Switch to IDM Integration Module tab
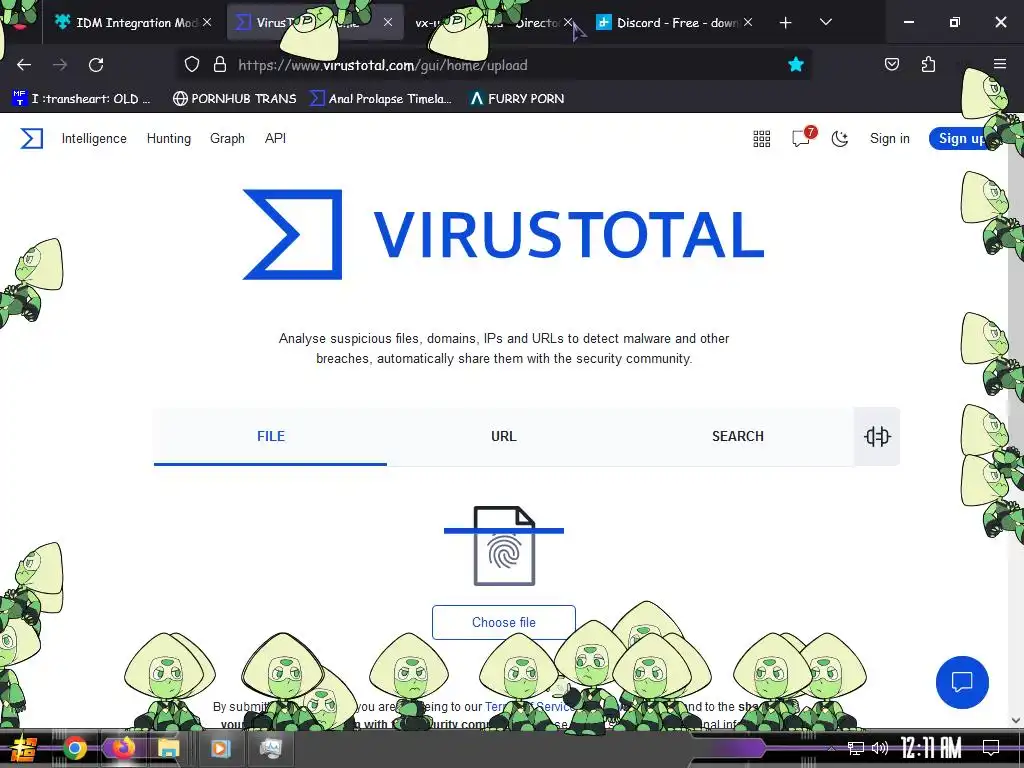The width and height of the screenshot is (1024, 768). [134, 23]
